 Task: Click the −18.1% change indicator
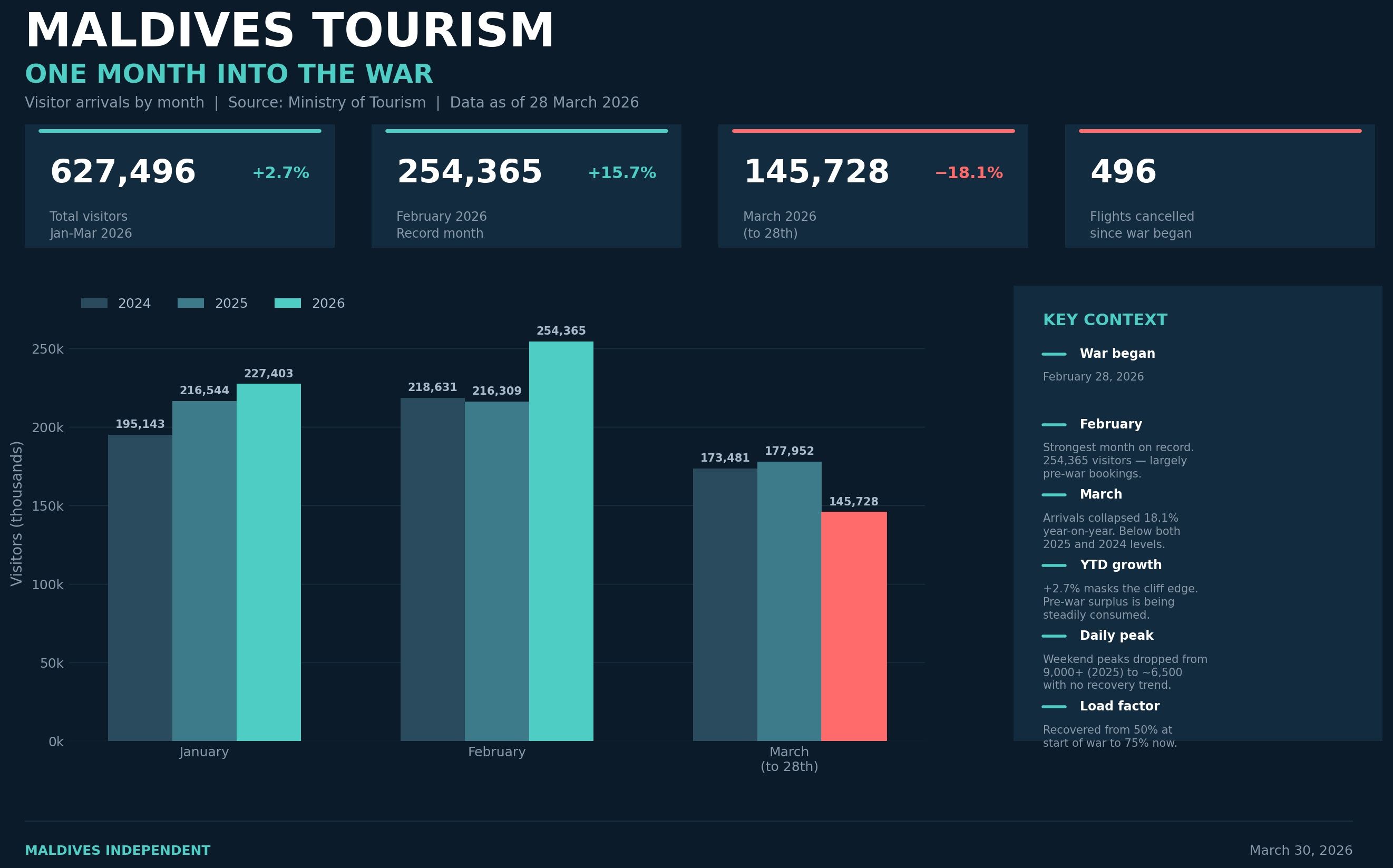(x=968, y=173)
